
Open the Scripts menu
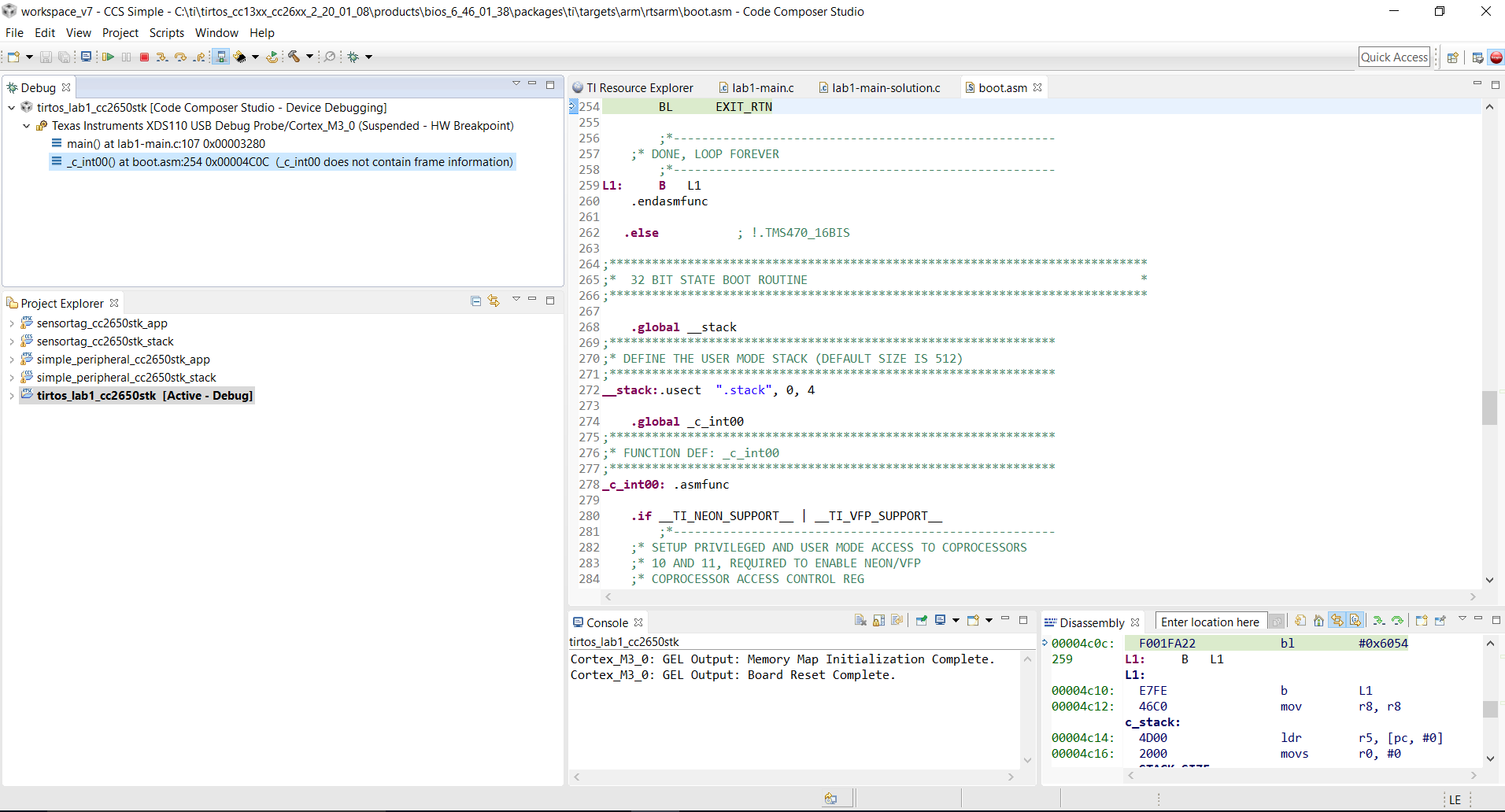tap(166, 33)
